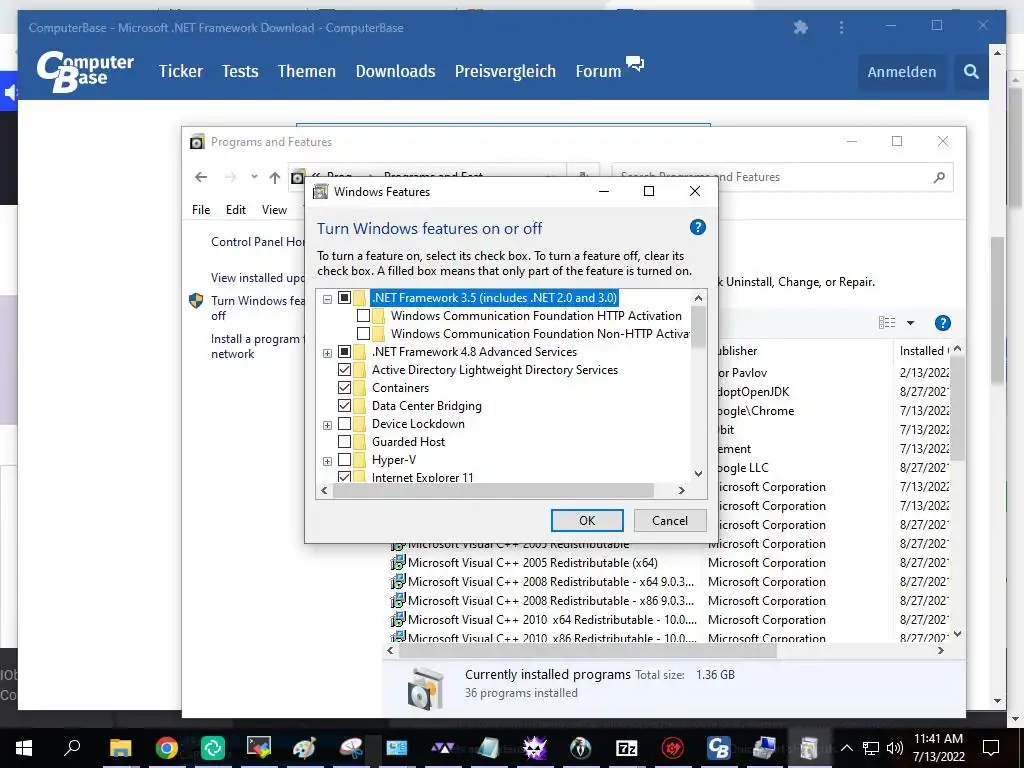Open the View menu
1024x768 pixels.
(x=274, y=210)
